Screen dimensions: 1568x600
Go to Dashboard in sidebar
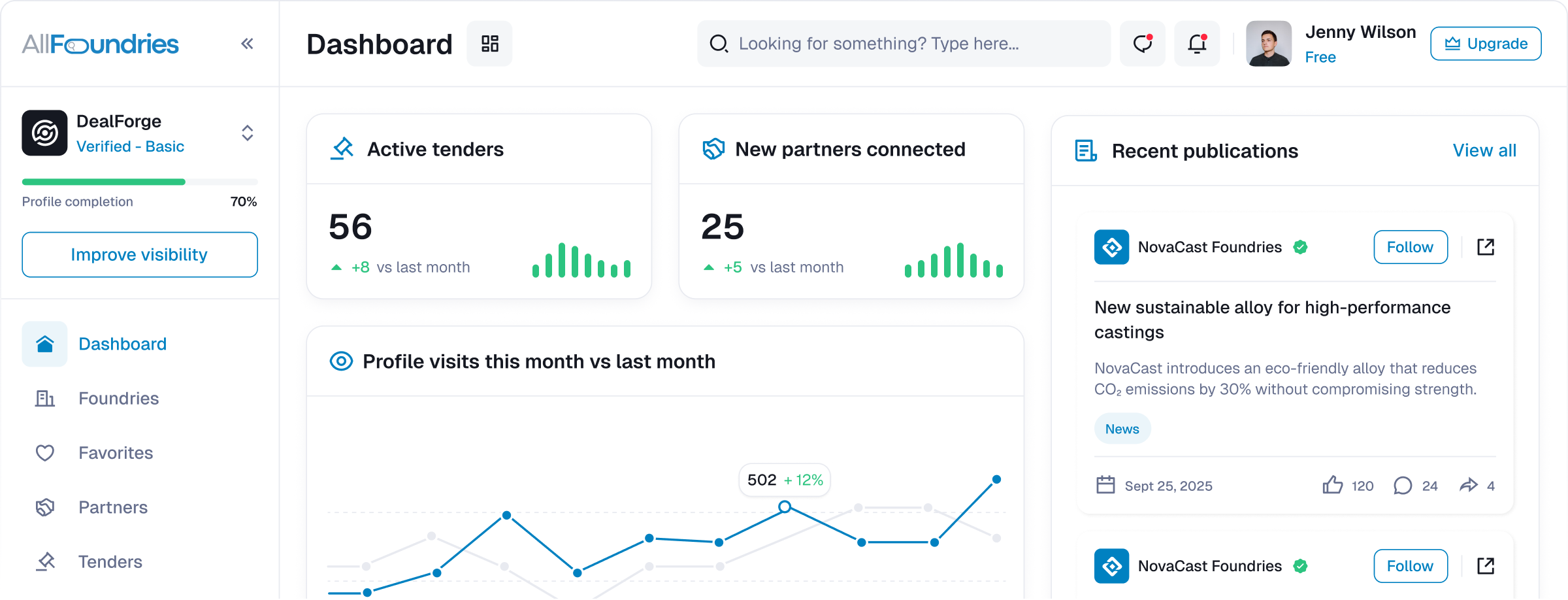(x=140, y=344)
